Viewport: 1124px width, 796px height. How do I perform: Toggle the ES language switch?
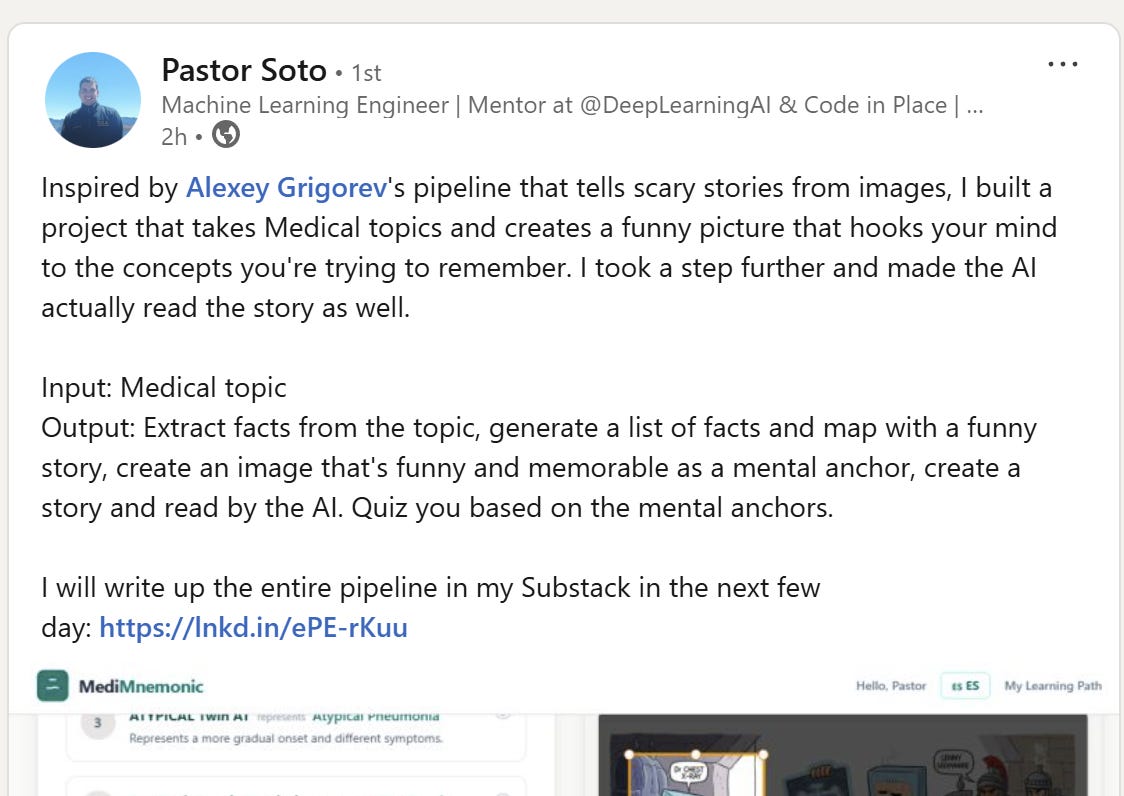tap(965, 686)
